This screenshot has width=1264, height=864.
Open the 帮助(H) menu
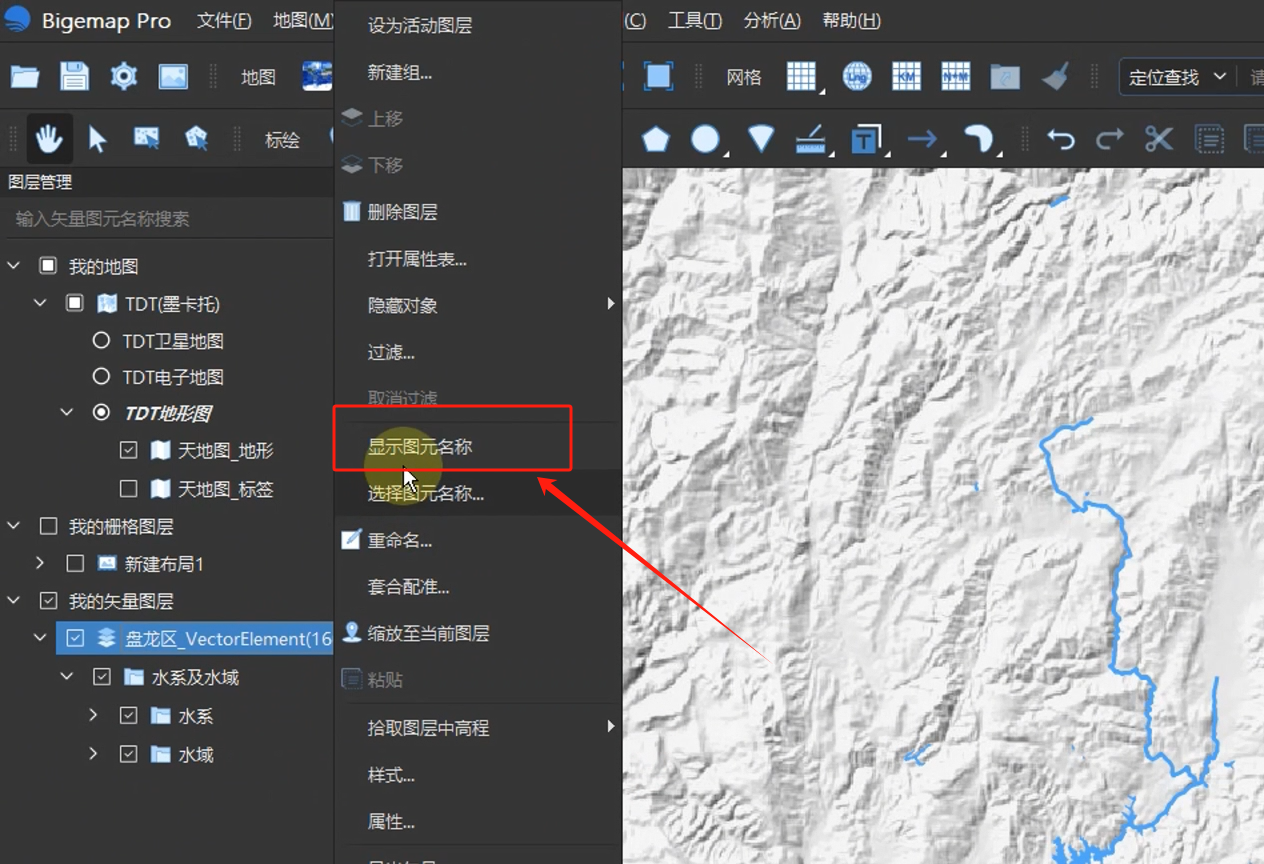point(851,20)
